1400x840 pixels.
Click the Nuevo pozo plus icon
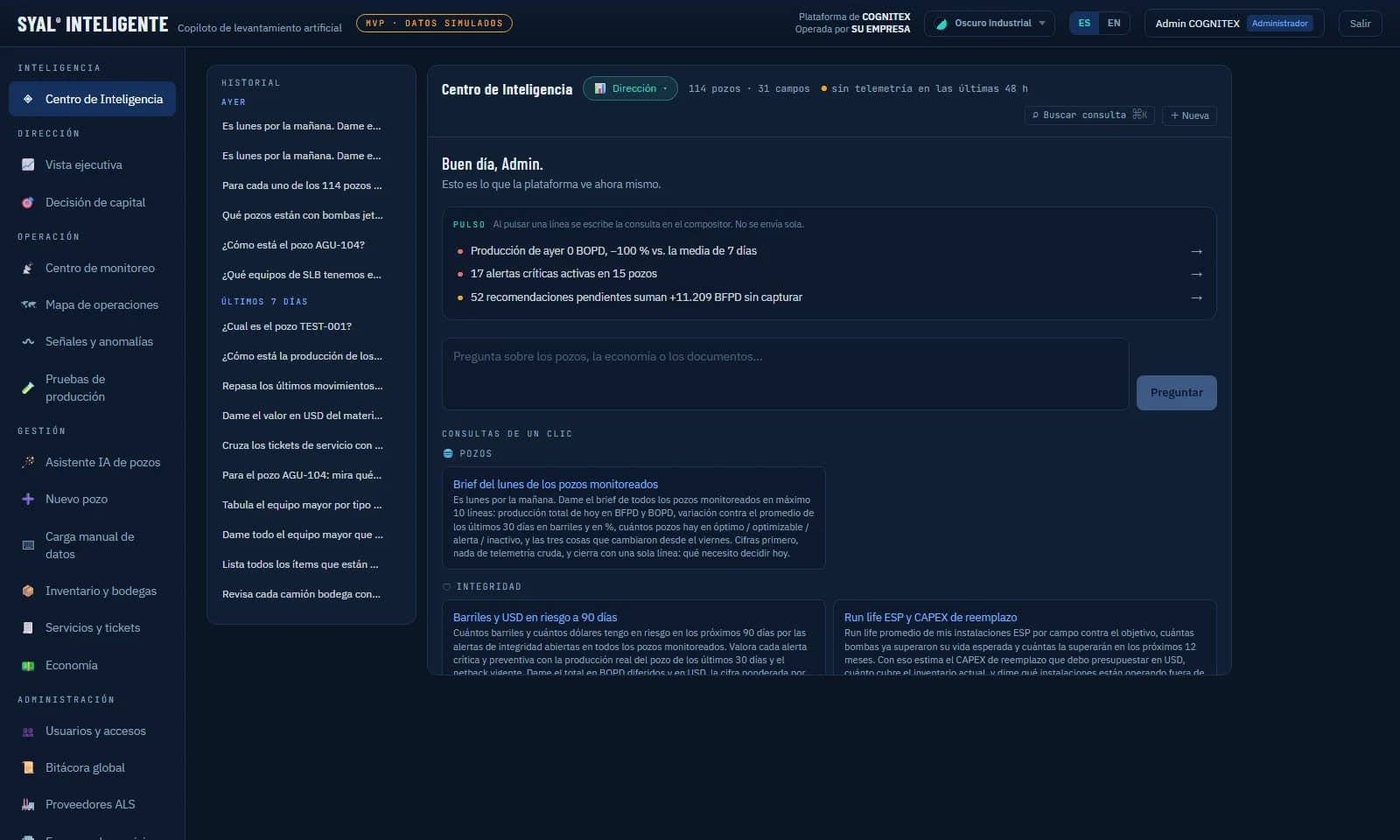(x=28, y=499)
